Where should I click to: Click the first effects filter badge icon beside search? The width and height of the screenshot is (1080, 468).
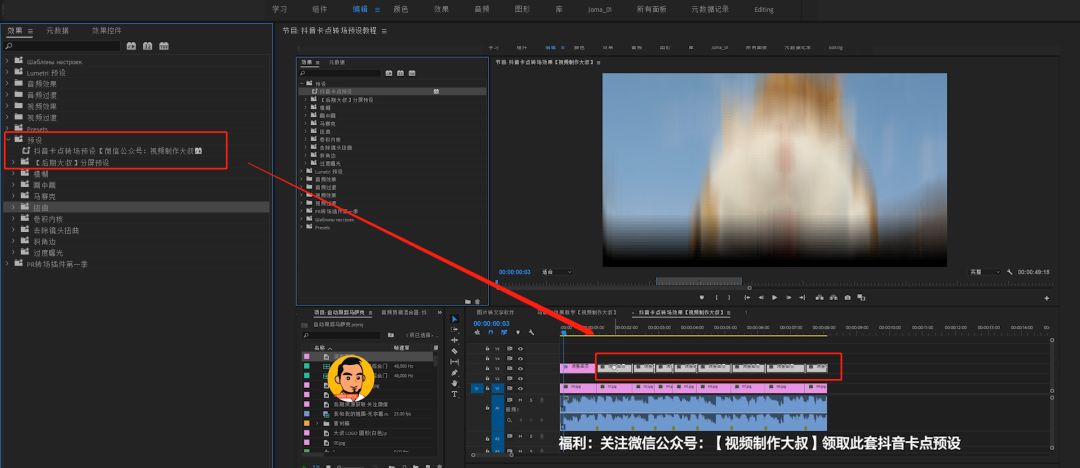click(131, 46)
